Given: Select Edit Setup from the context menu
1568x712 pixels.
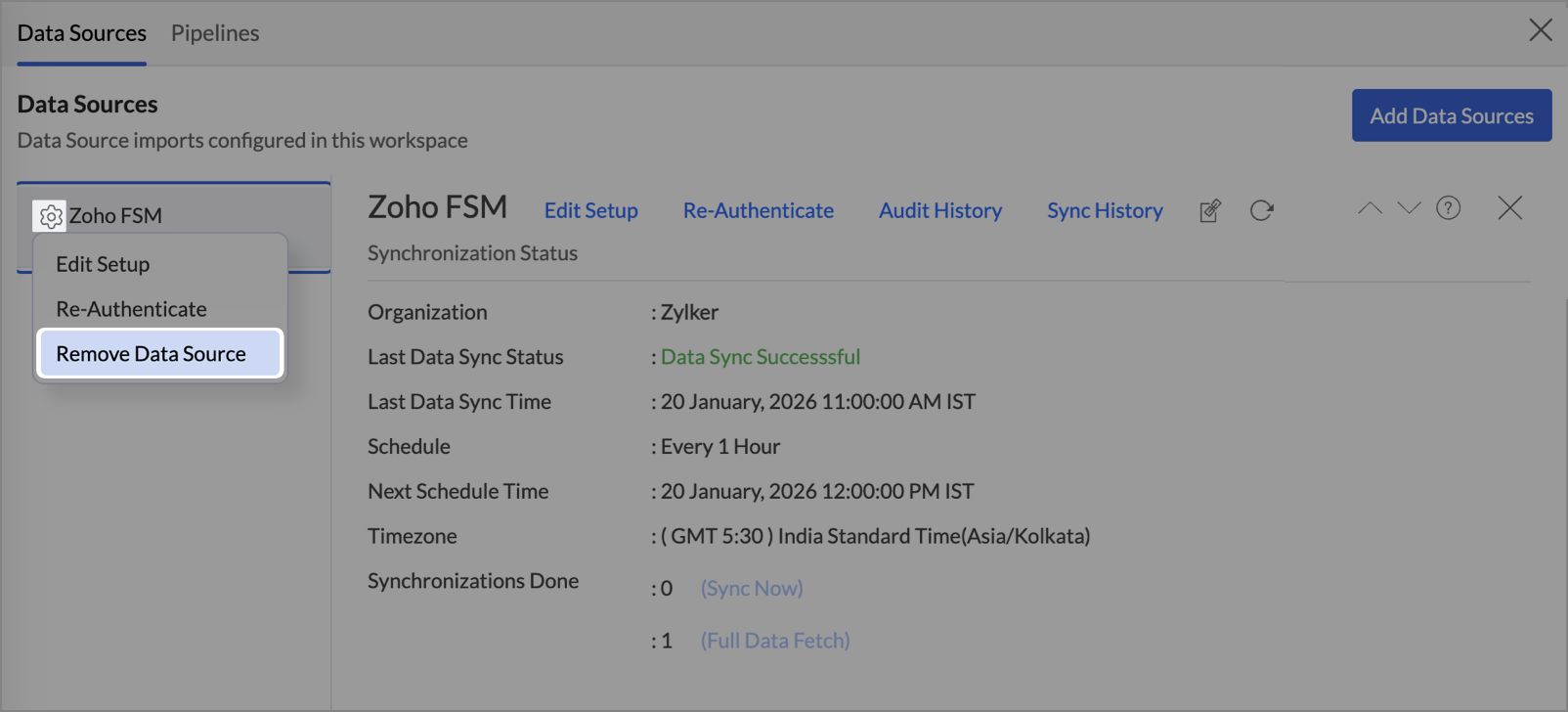Looking at the screenshot, I should tap(103, 264).
